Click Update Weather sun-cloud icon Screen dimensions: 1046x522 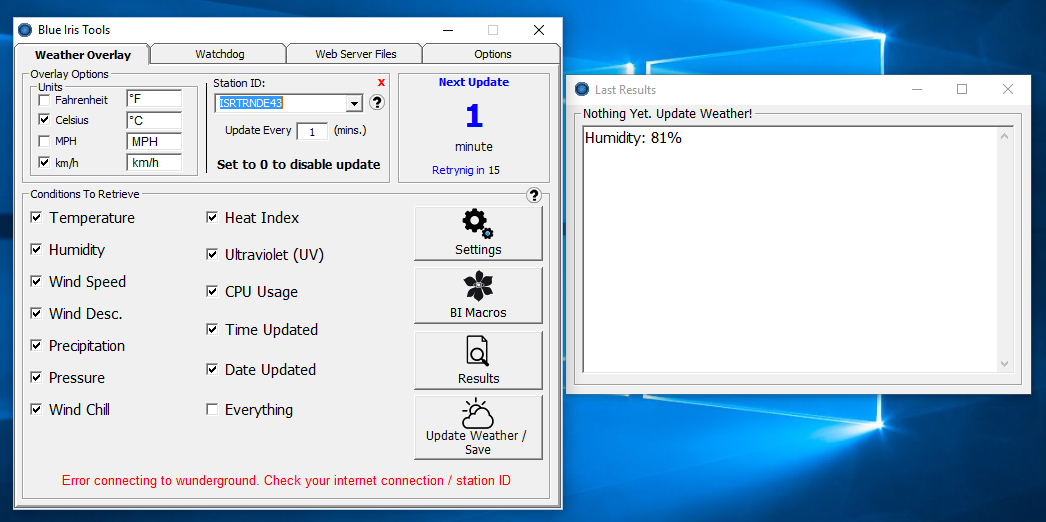pyautogui.click(x=478, y=414)
